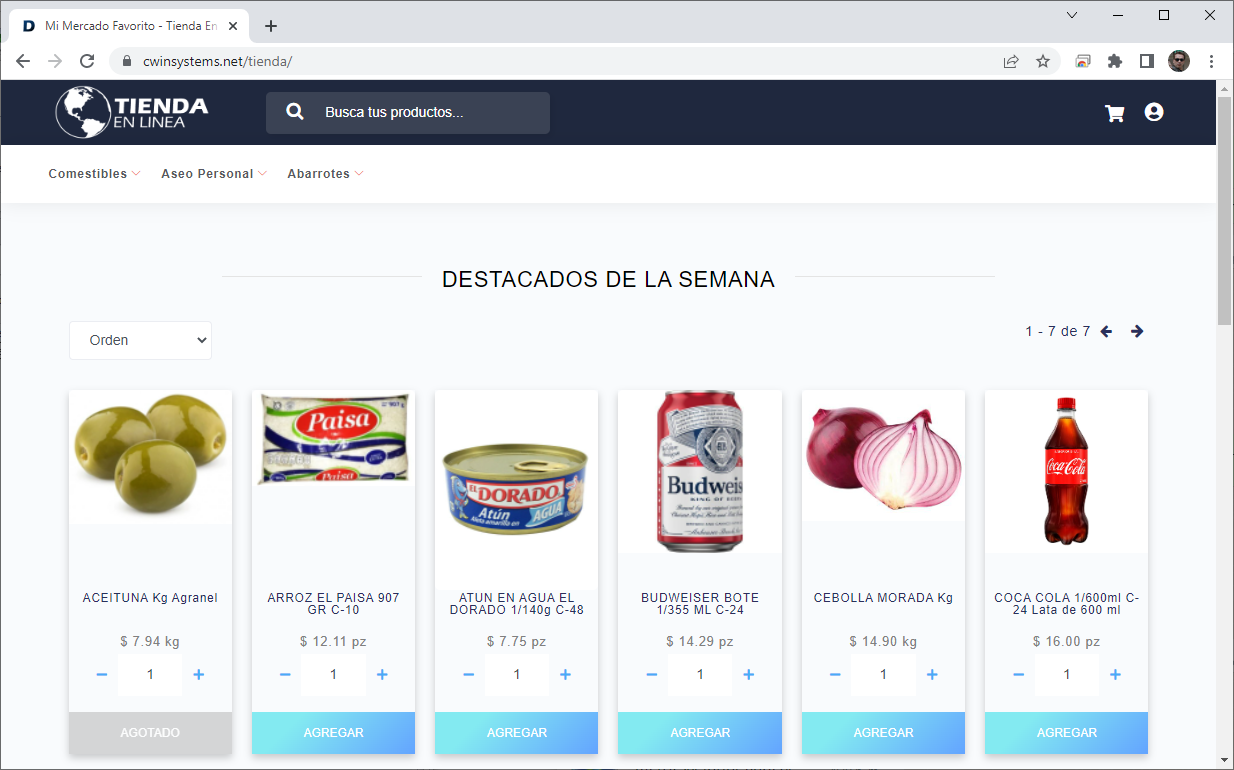Viewport: 1234px width, 770px height.
Task: Open a new browser tab
Action: [x=271, y=26]
